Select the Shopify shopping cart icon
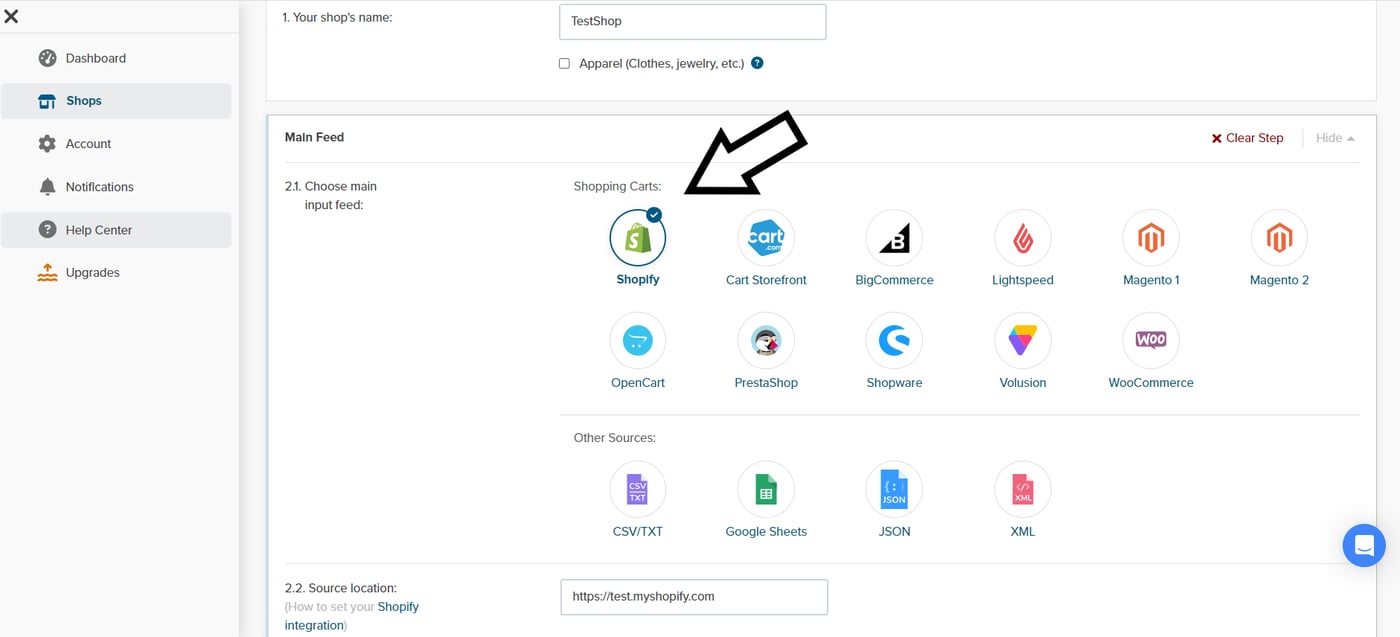 click(638, 238)
